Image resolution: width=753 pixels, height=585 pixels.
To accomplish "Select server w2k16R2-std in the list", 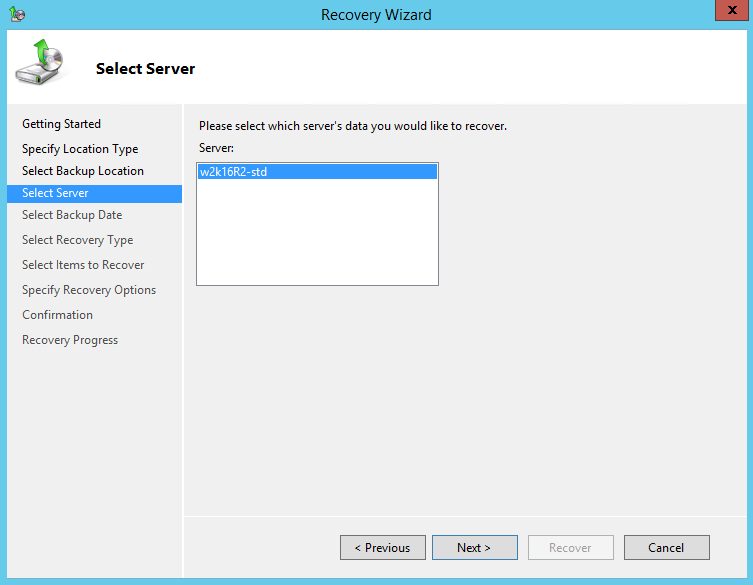I will coord(233,172).
